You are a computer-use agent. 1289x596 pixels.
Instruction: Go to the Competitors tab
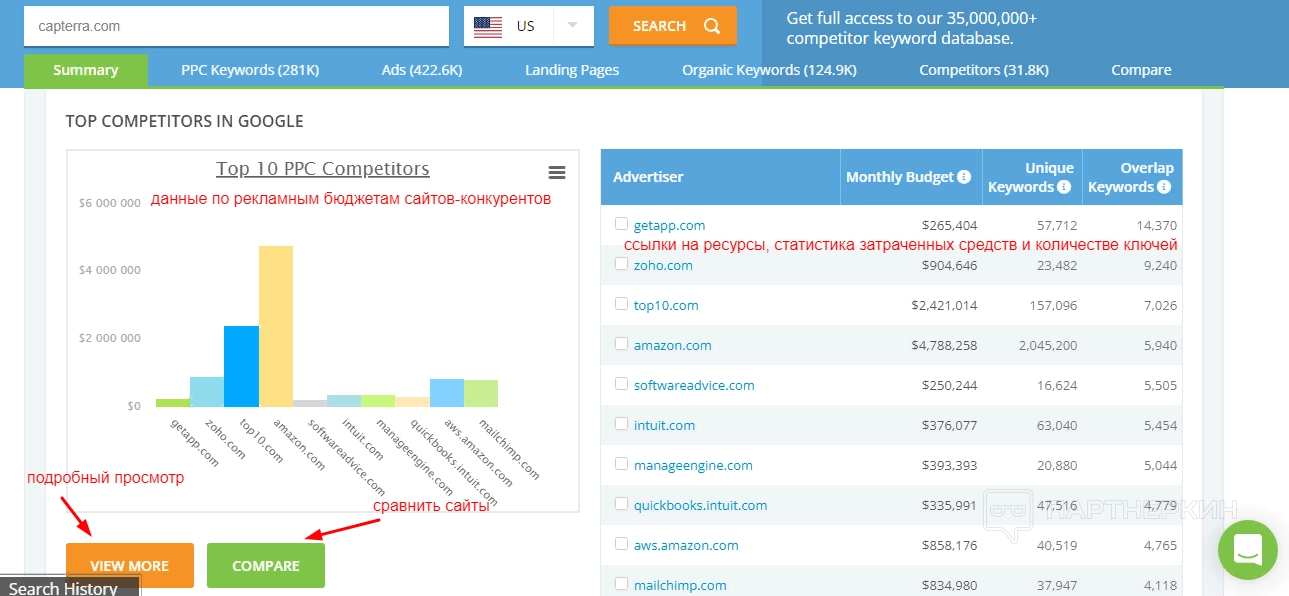tap(984, 70)
